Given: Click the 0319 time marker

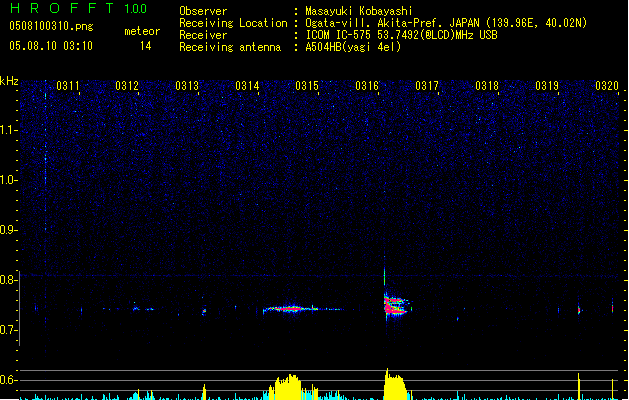Looking at the screenshot, I should (547, 85).
